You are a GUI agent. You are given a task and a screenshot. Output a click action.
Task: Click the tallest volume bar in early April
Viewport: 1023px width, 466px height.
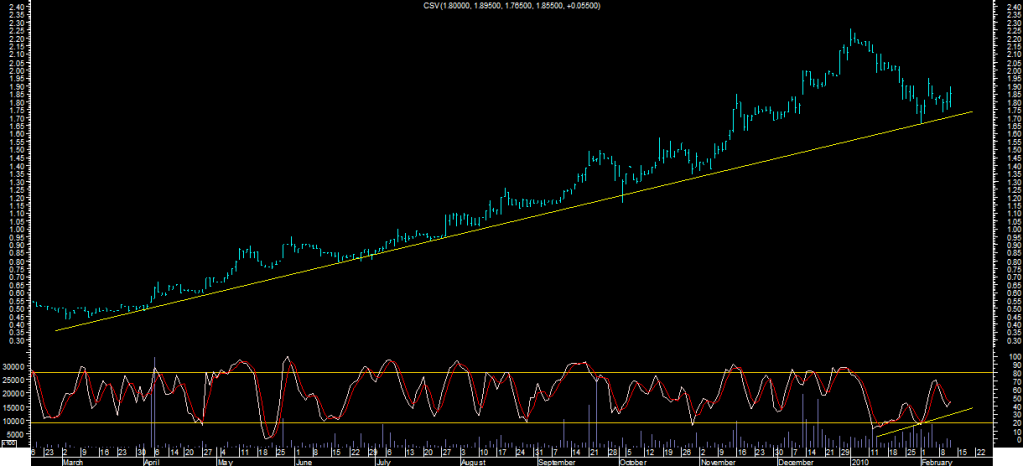155,401
